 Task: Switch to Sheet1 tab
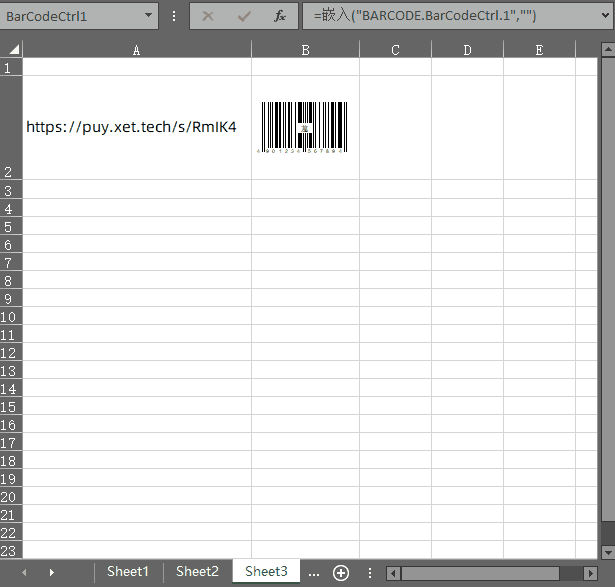(x=128, y=572)
